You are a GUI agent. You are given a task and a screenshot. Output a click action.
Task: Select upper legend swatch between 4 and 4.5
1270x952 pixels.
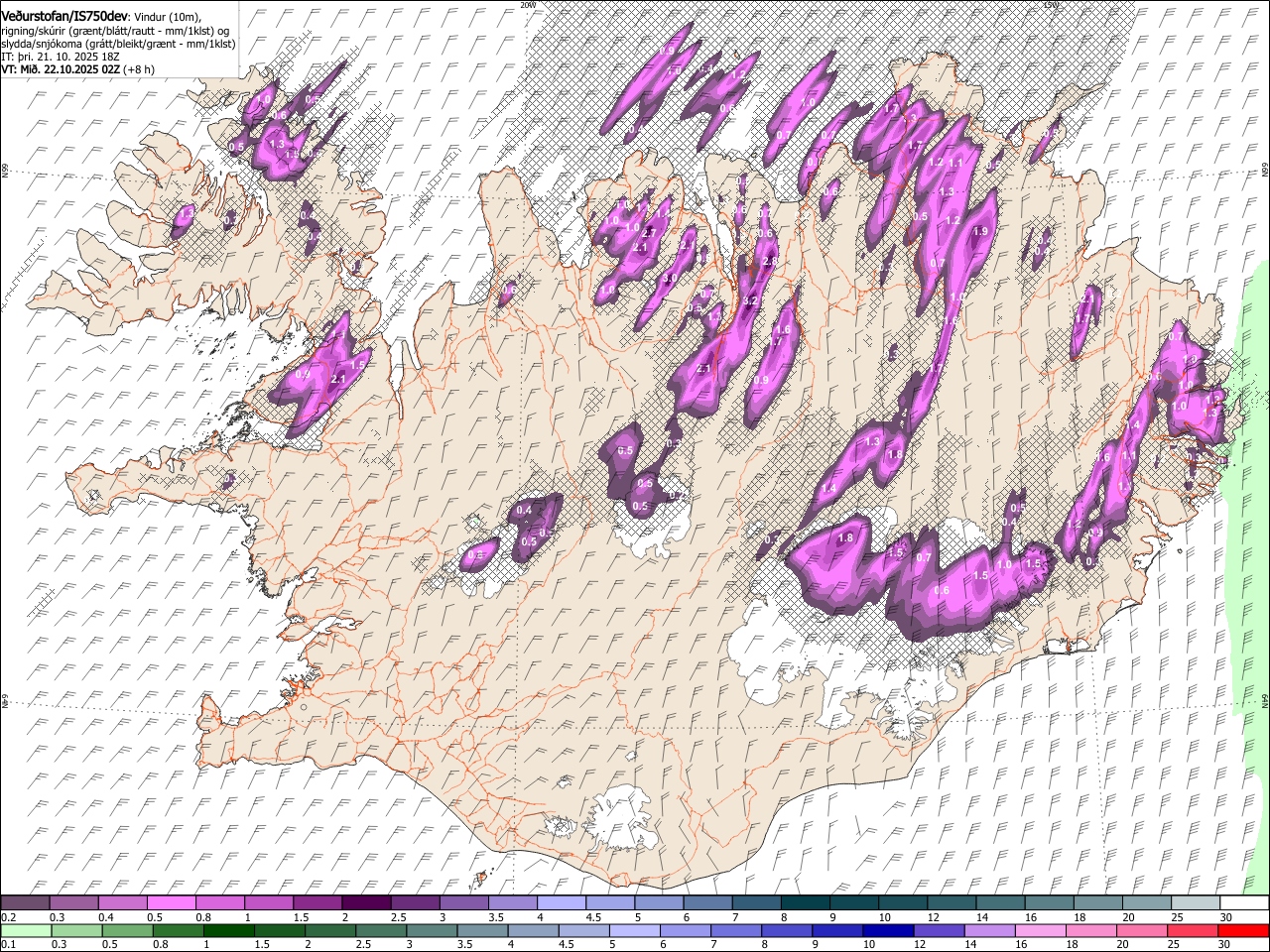pyautogui.click(x=562, y=903)
